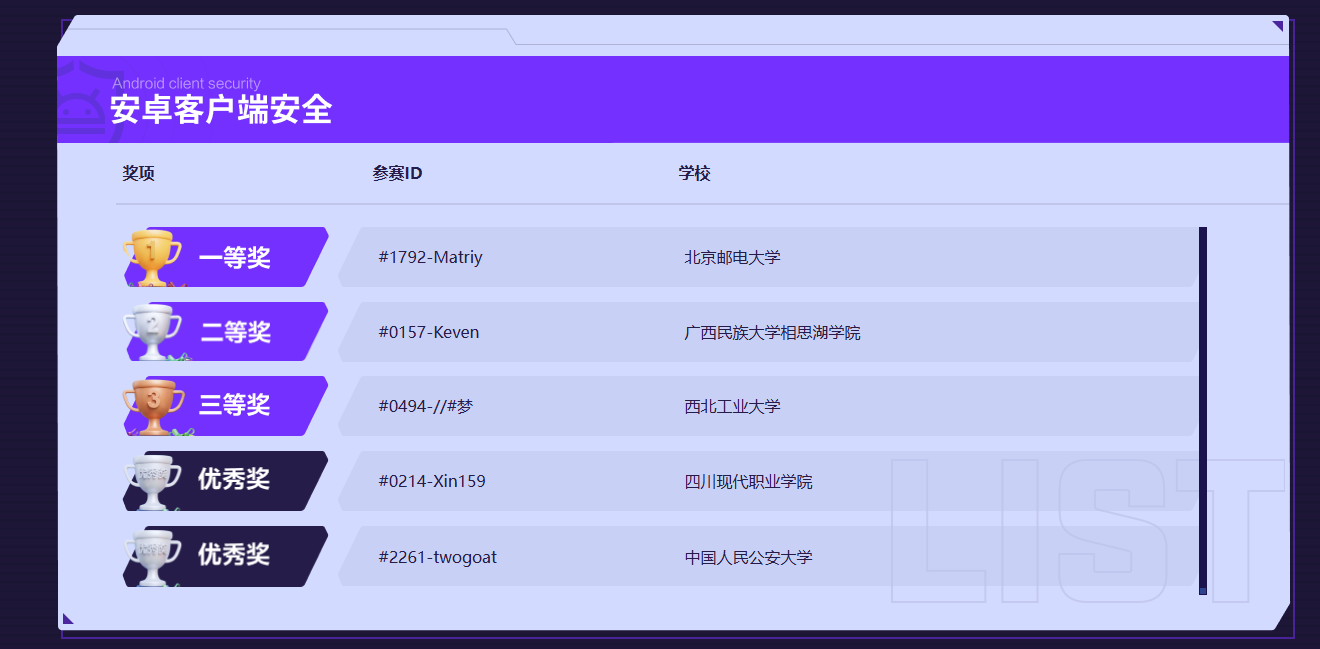Click participant ID #0214-Xin159
The image size is (1320, 649).
tap(432, 481)
